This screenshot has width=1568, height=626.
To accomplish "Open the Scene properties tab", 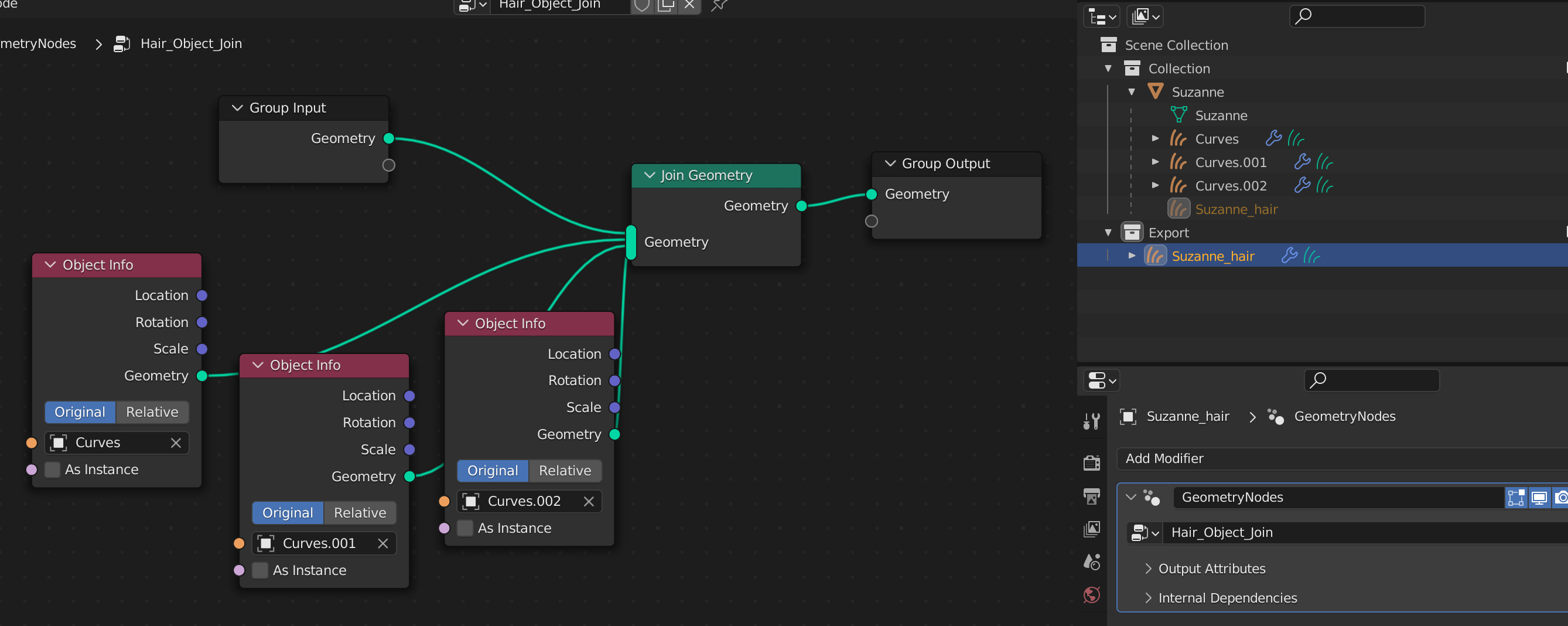I will [x=1092, y=562].
